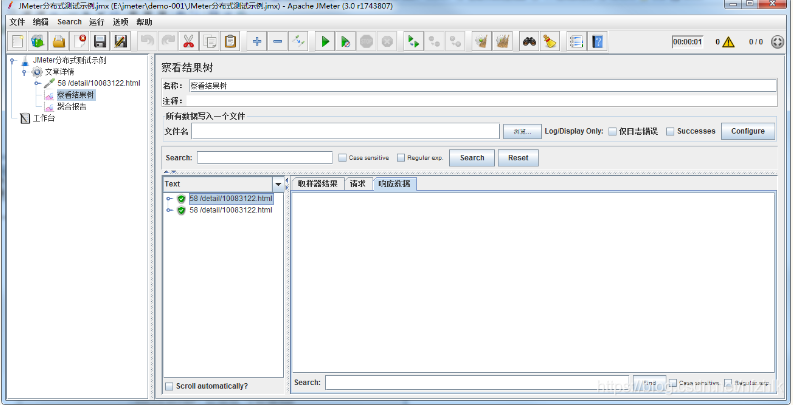Toggle upper Case sensitive checkbox

point(342,158)
